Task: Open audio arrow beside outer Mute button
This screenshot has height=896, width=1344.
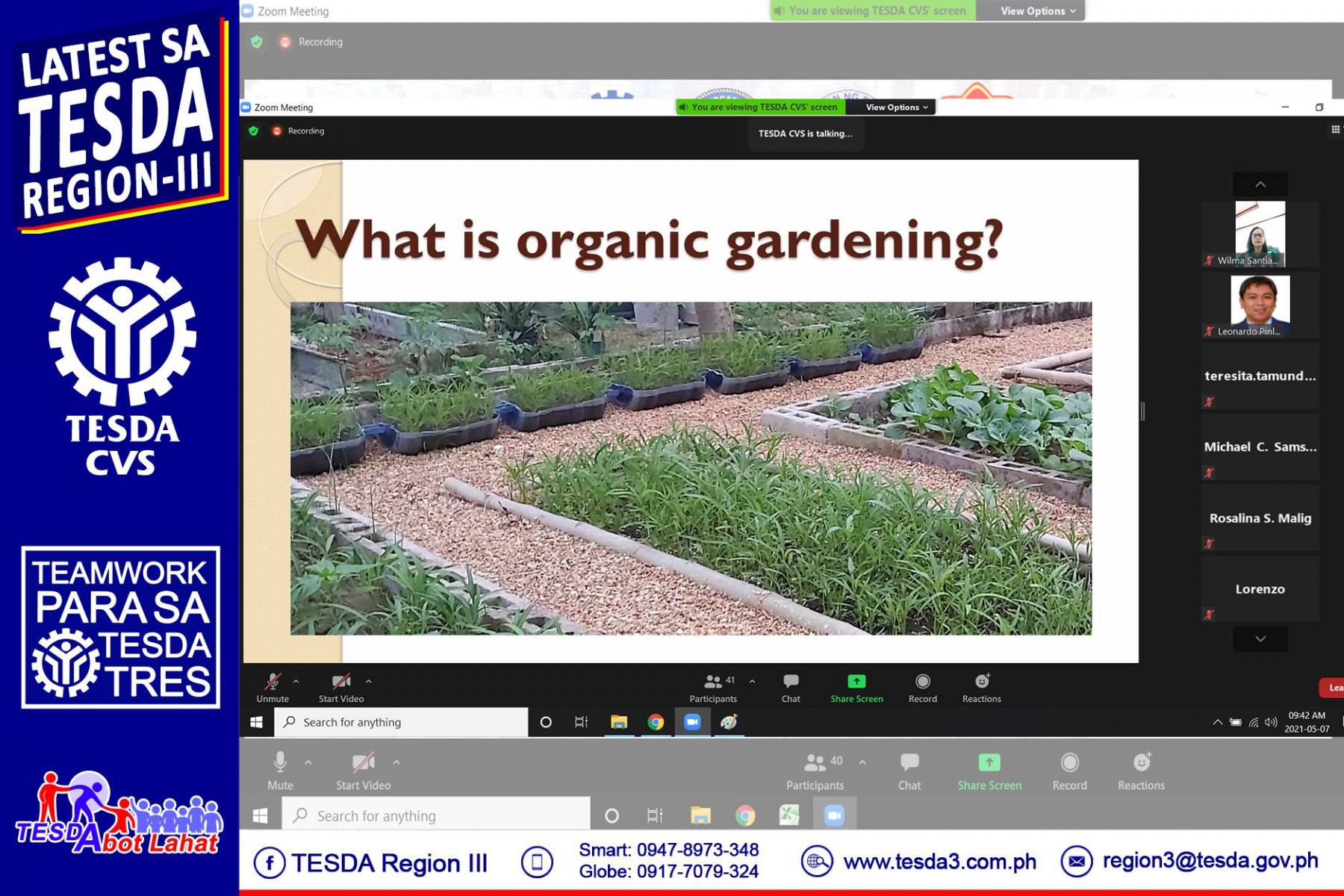Action: [308, 762]
